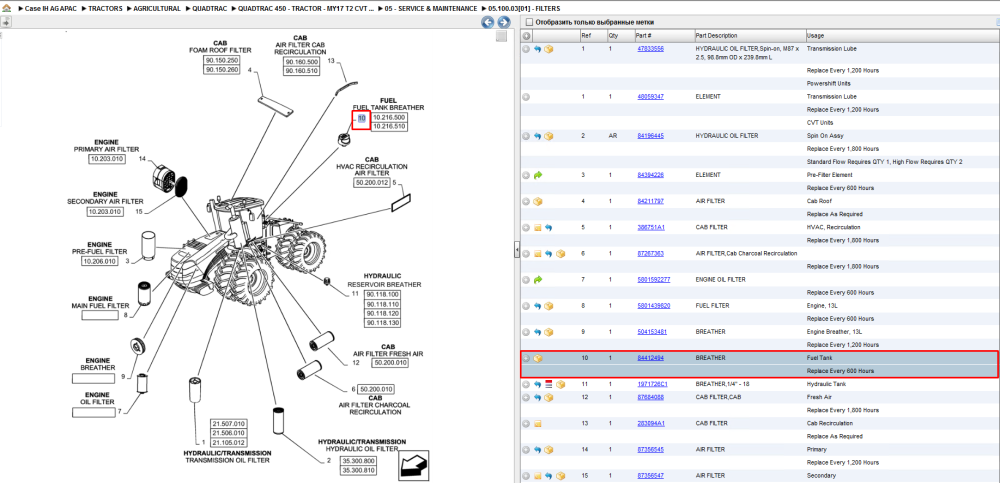Go to previous diagram with left arrow
Screen dimensions: 1000x483
(487, 22)
